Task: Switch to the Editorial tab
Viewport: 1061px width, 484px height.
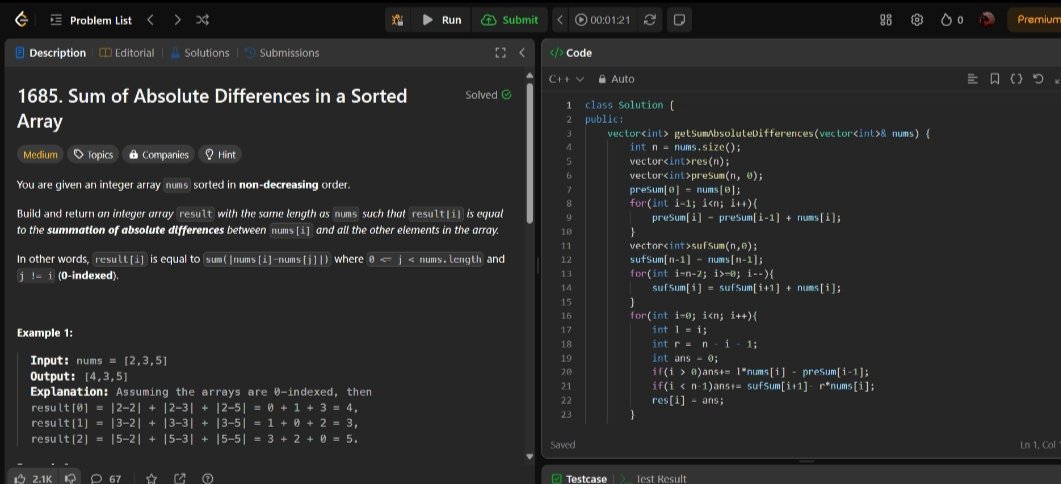Action: [127, 53]
